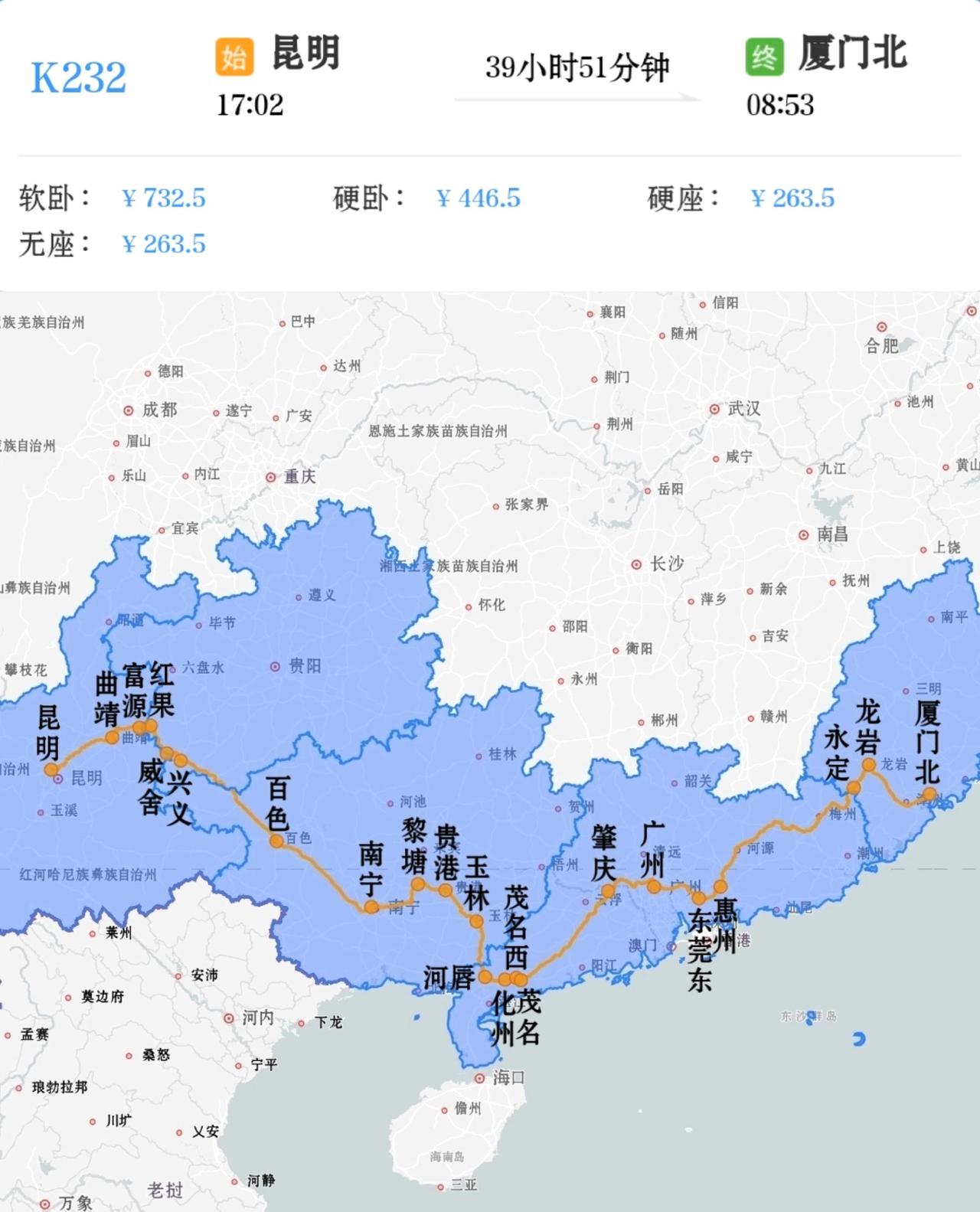Click the 黎塘 station marker on route

(418, 885)
